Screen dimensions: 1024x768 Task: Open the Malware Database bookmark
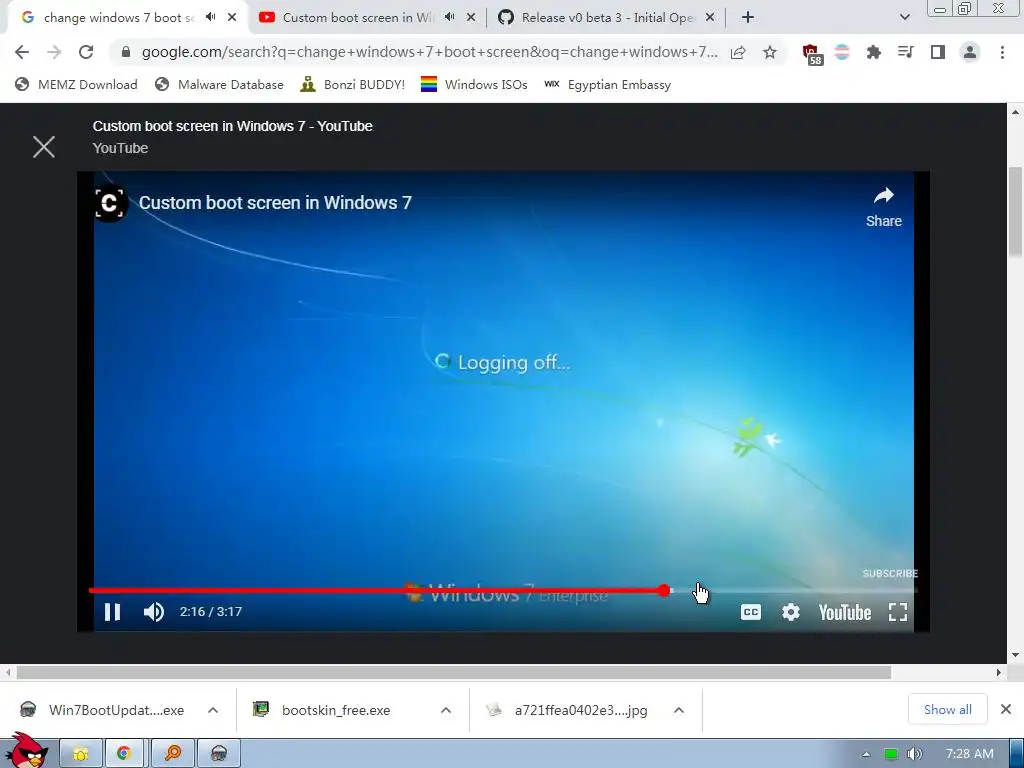219,84
